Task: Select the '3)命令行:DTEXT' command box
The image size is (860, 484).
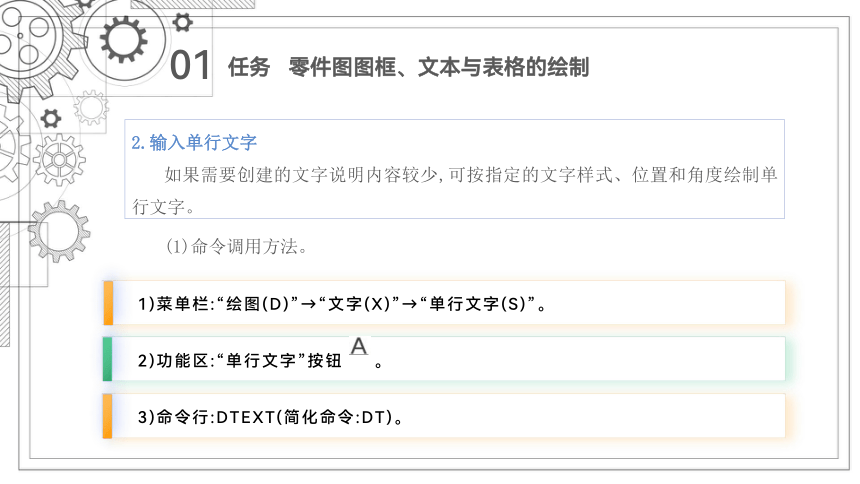Action: point(444,416)
